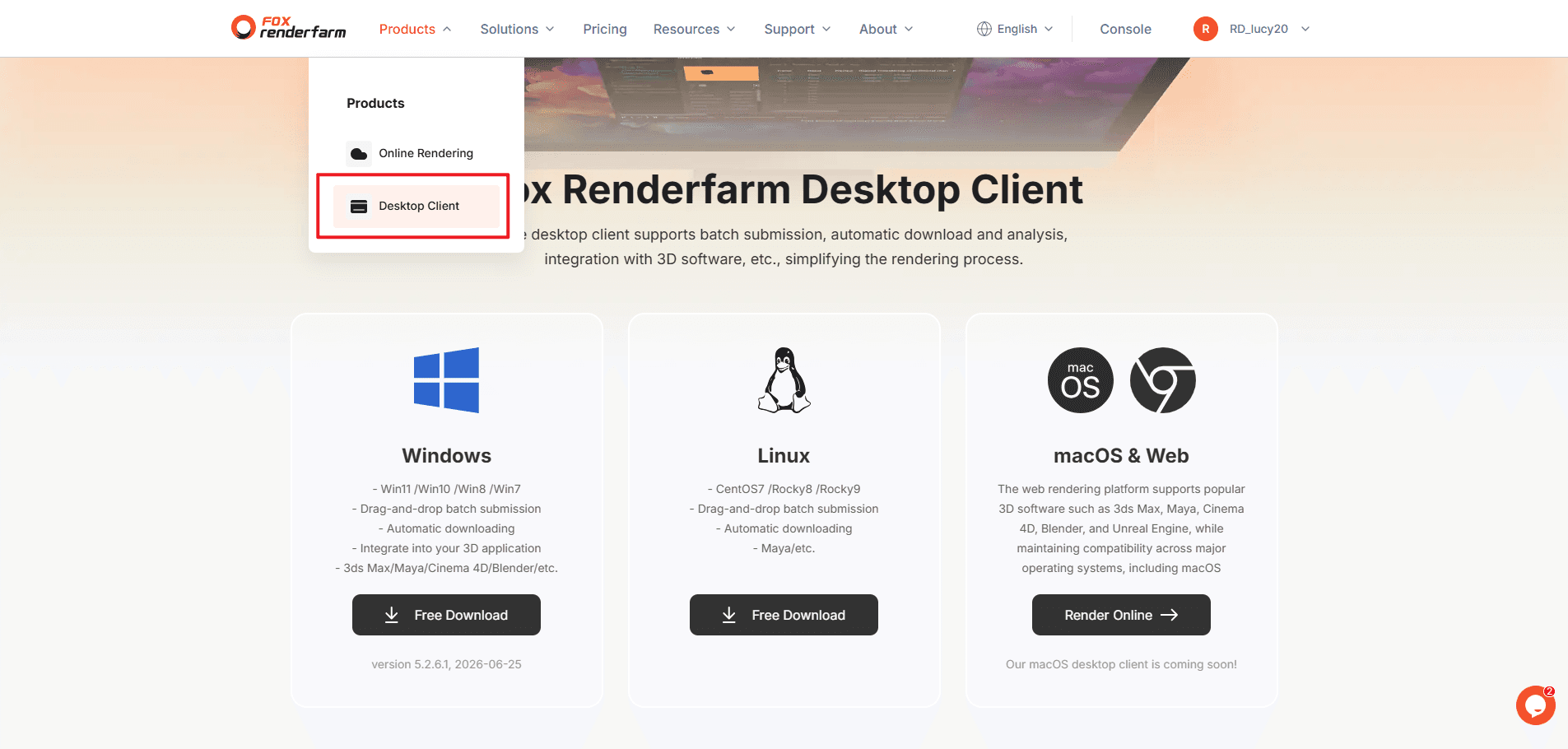The height and width of the screenshot is (749, 1568).
Task: Click the Online Rendering cloud icon
Action: pos(359,153)
